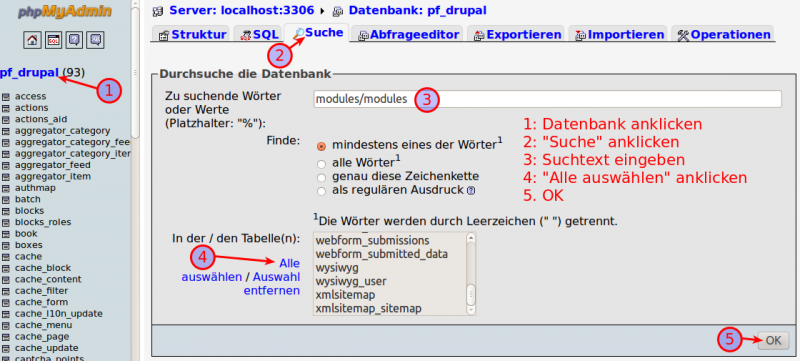The width and height of the screenshot is (800, 361).
Task: Click the table icon beside cache_menu
Action: point(6,325)
